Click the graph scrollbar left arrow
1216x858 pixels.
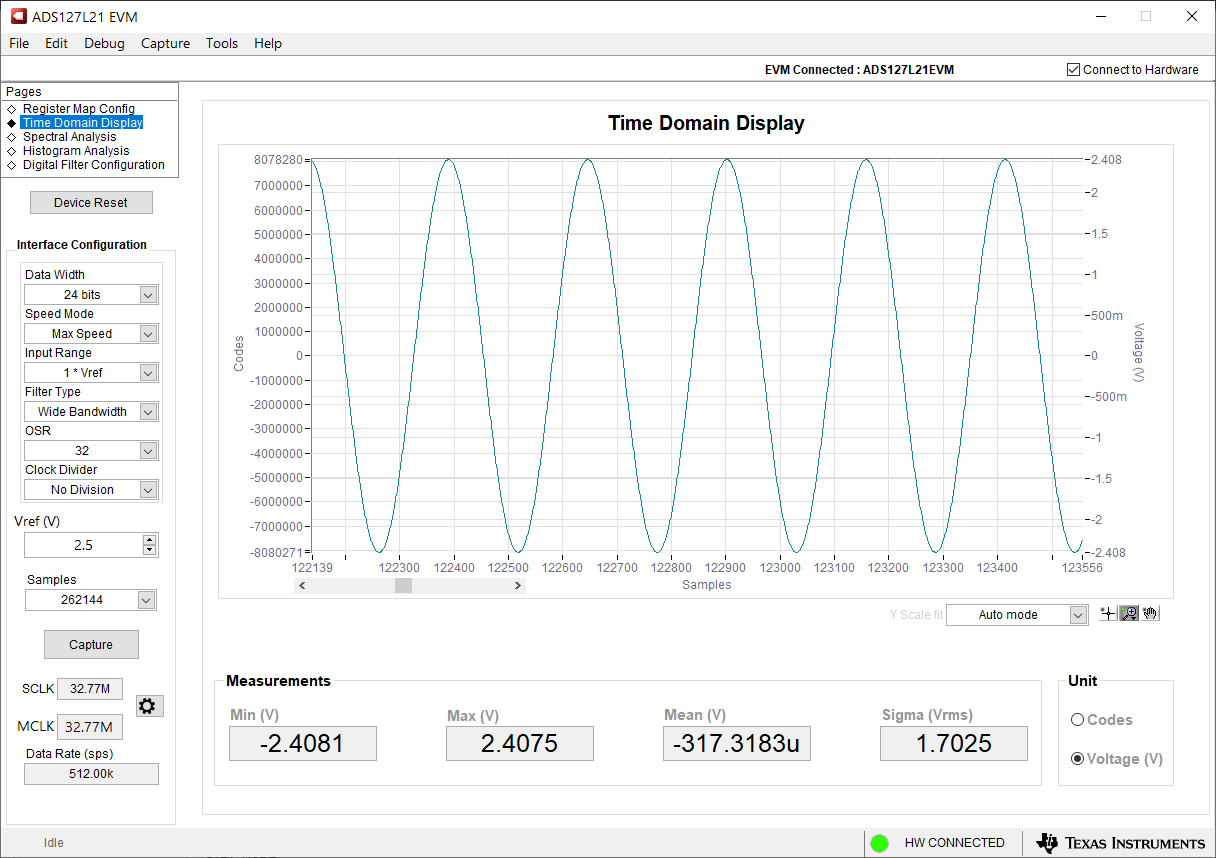[302, 586]
